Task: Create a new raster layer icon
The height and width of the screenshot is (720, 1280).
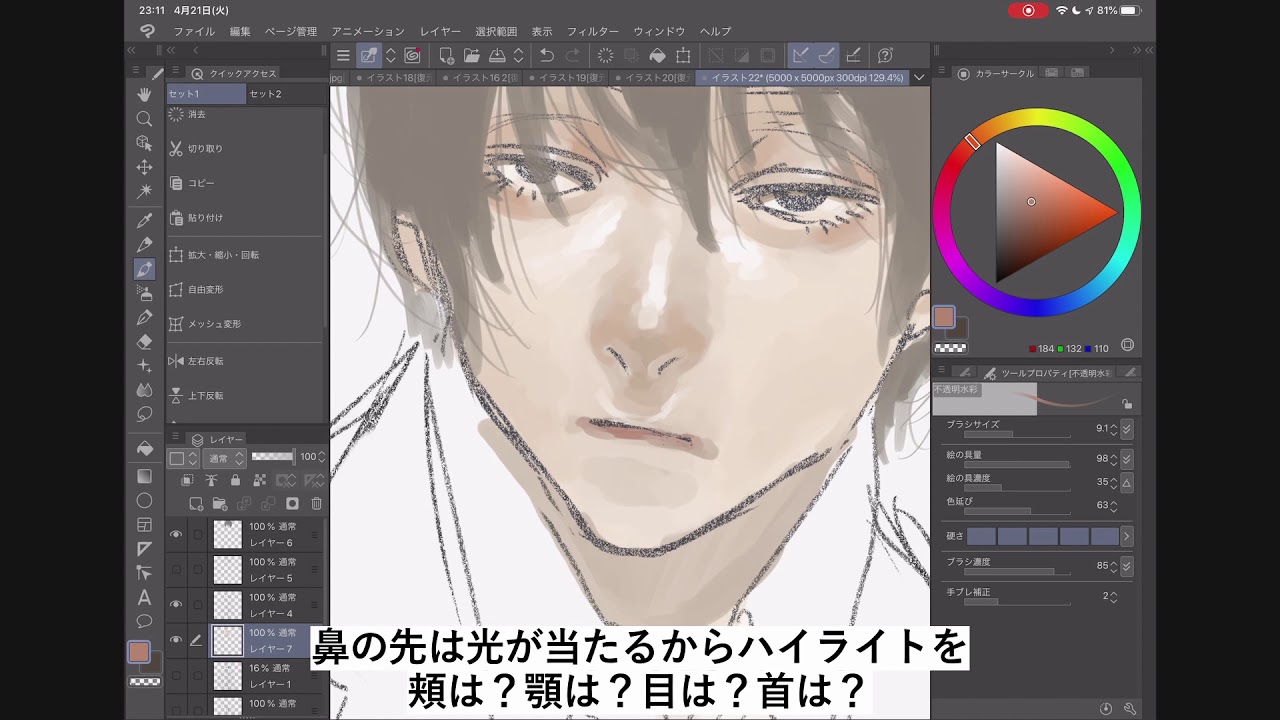Action: pos(196,504)
